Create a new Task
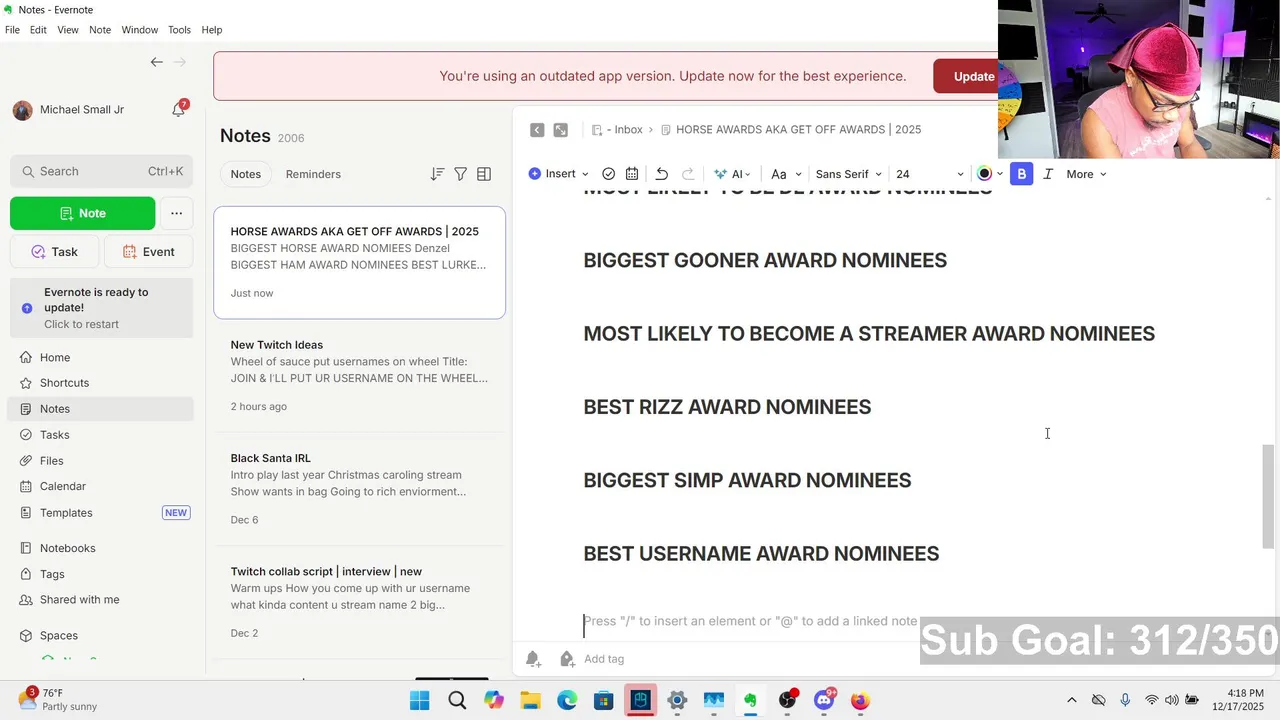 coord(55,252)
